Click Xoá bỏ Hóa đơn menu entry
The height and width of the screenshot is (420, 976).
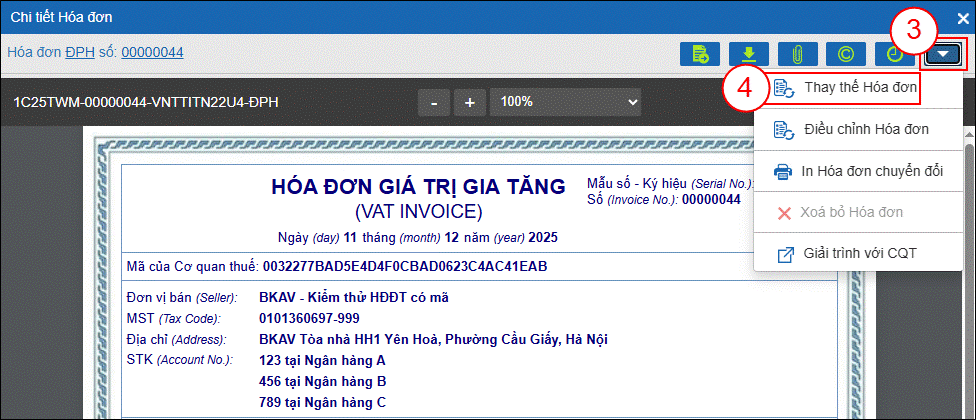click(852, 212)
